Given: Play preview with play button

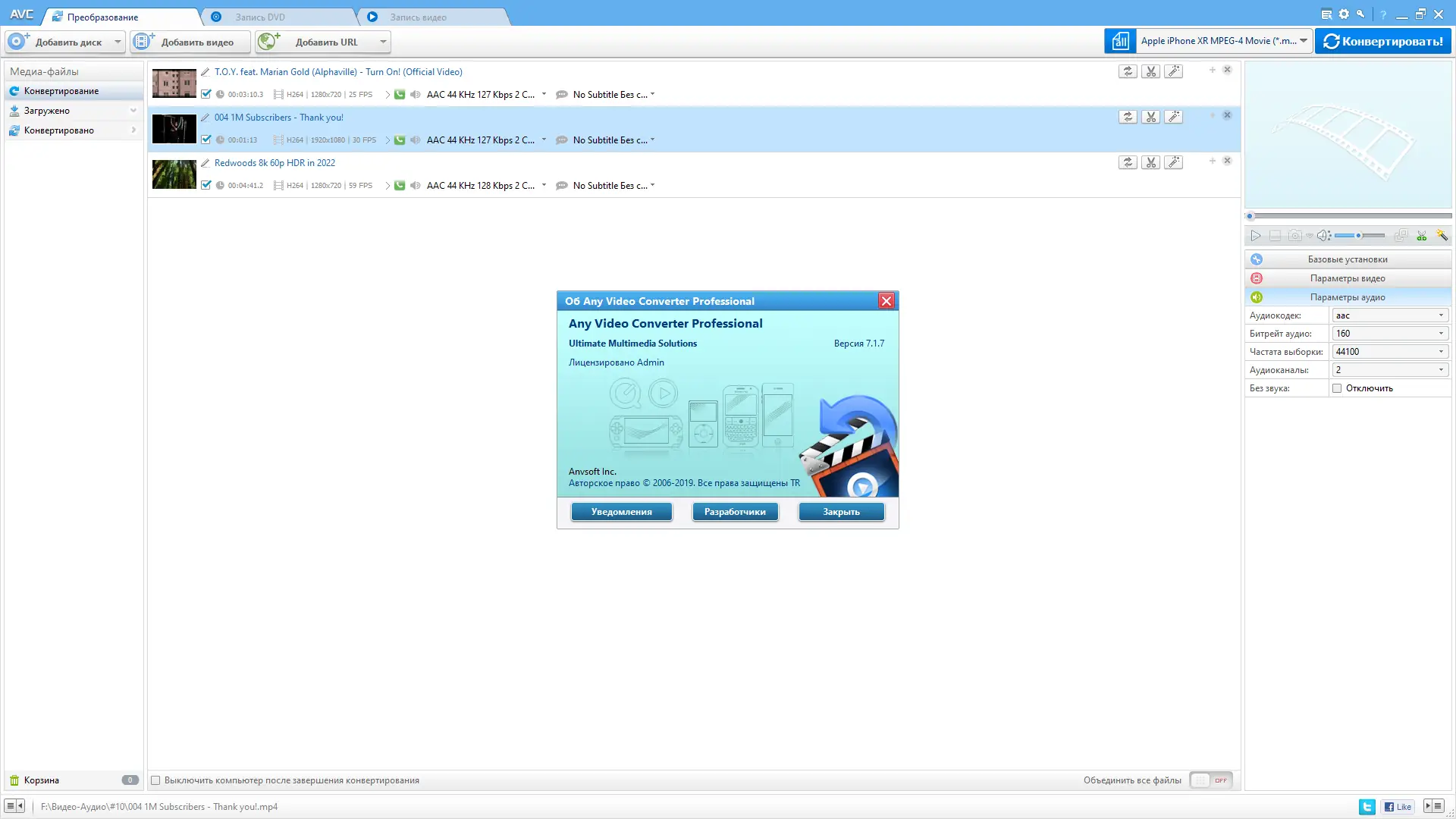Looking at the screenshot, I should (1256, 236).
